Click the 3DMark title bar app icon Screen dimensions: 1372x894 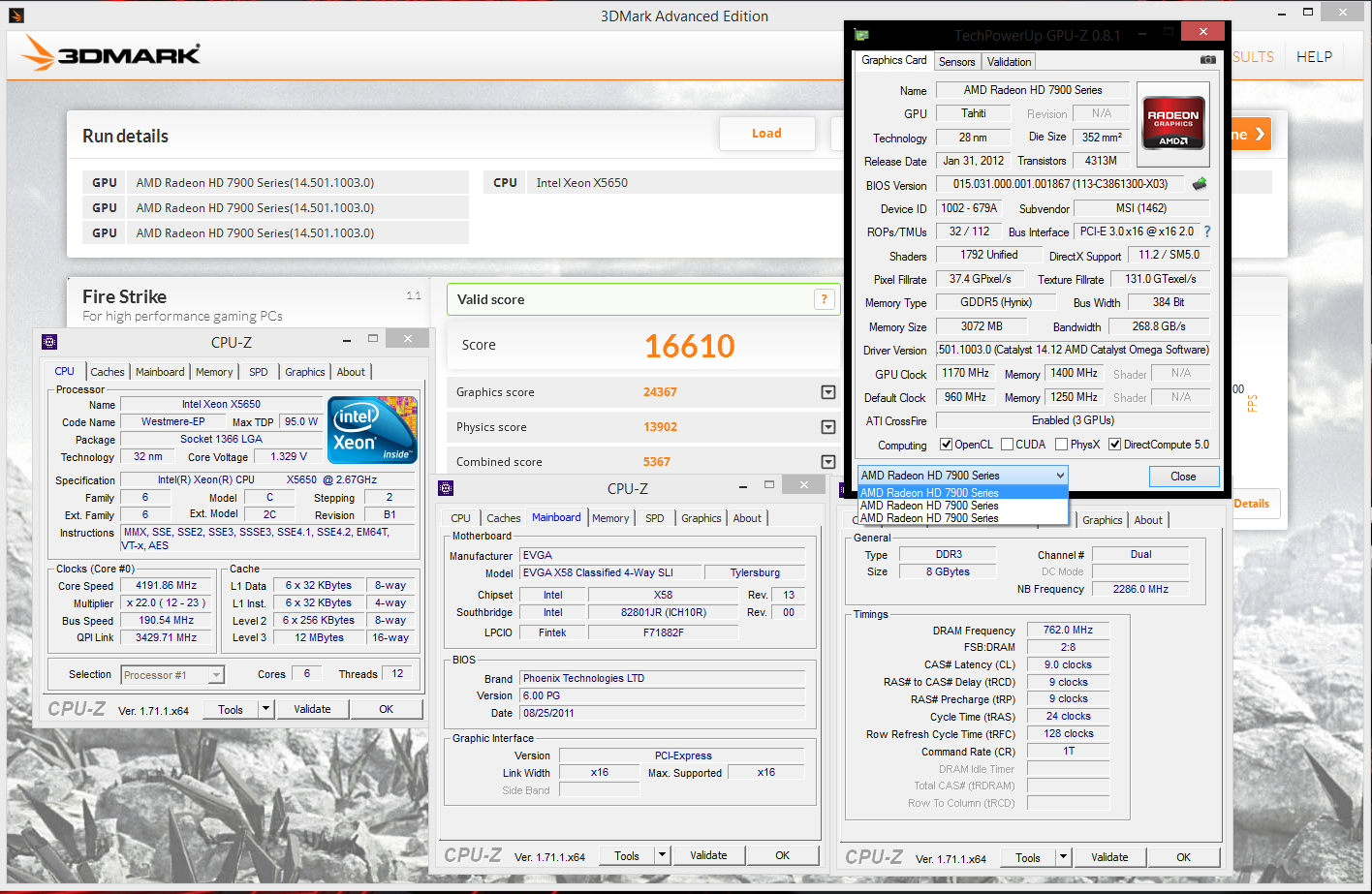[x=16, y=15]
